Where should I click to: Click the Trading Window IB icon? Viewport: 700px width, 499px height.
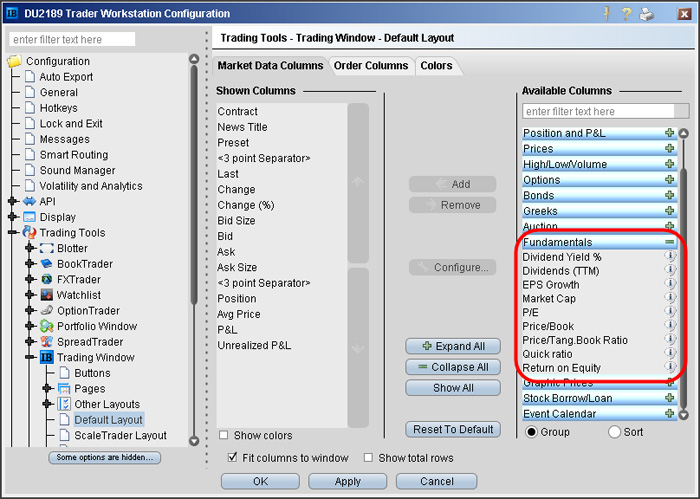[x=46, y=357]
